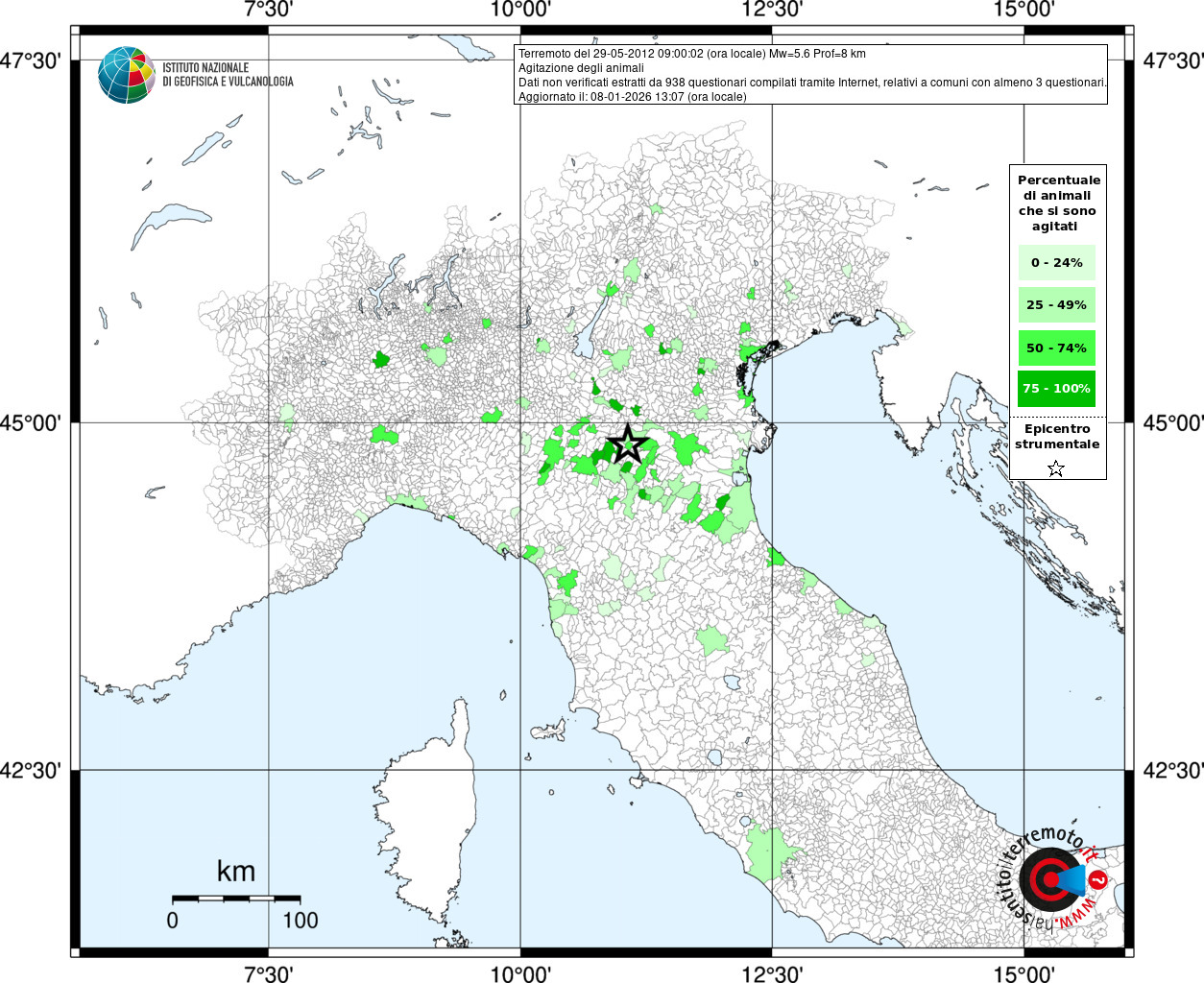1204x983 pixels.
Task: Click the 'Dati non verificati' questionnaire note line
Action: (x=812, y=83)
